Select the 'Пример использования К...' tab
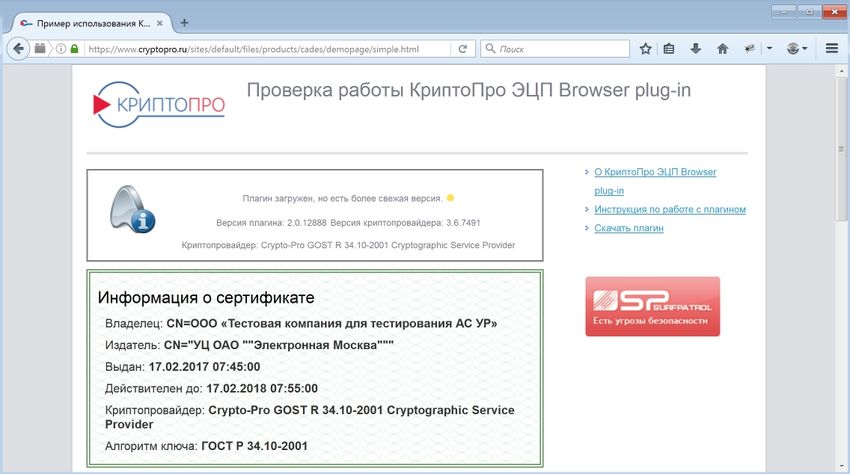This screenshot has height=474, width=850. pos(91,23)
